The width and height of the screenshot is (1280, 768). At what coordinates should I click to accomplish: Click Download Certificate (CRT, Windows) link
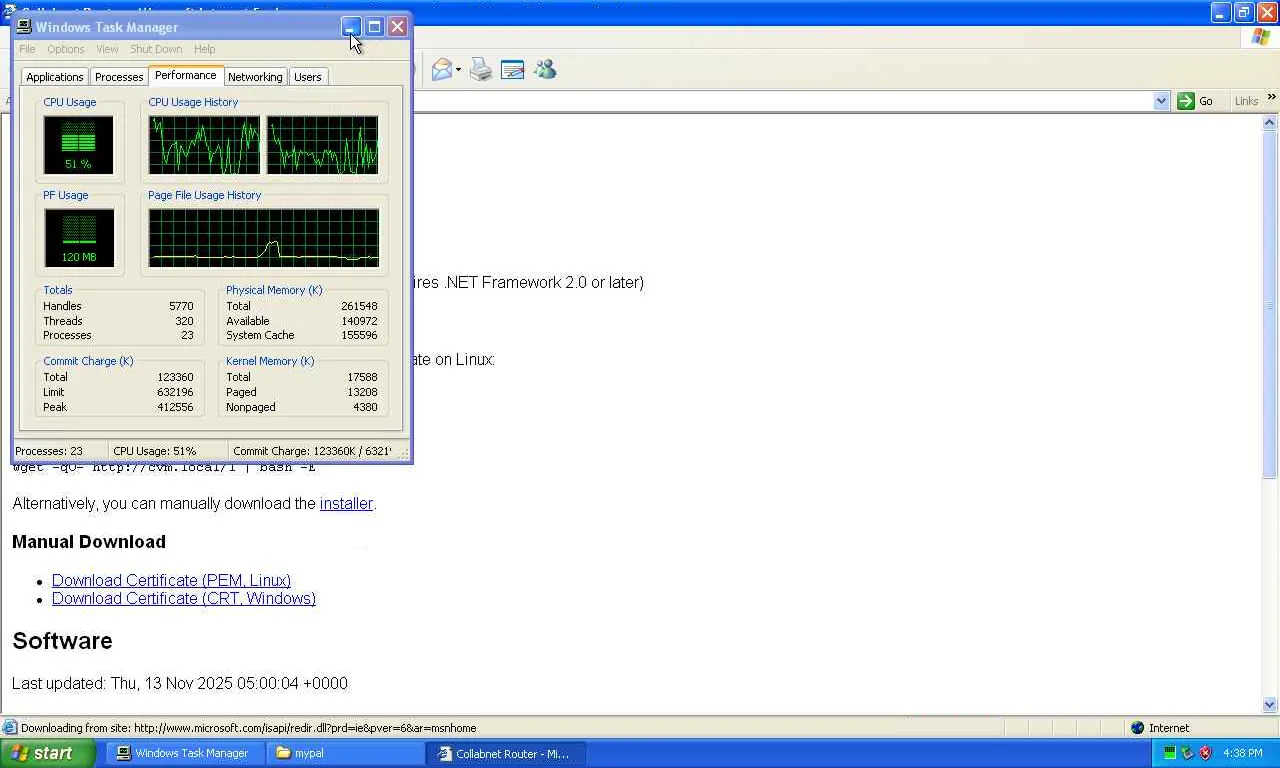(184, 599)
